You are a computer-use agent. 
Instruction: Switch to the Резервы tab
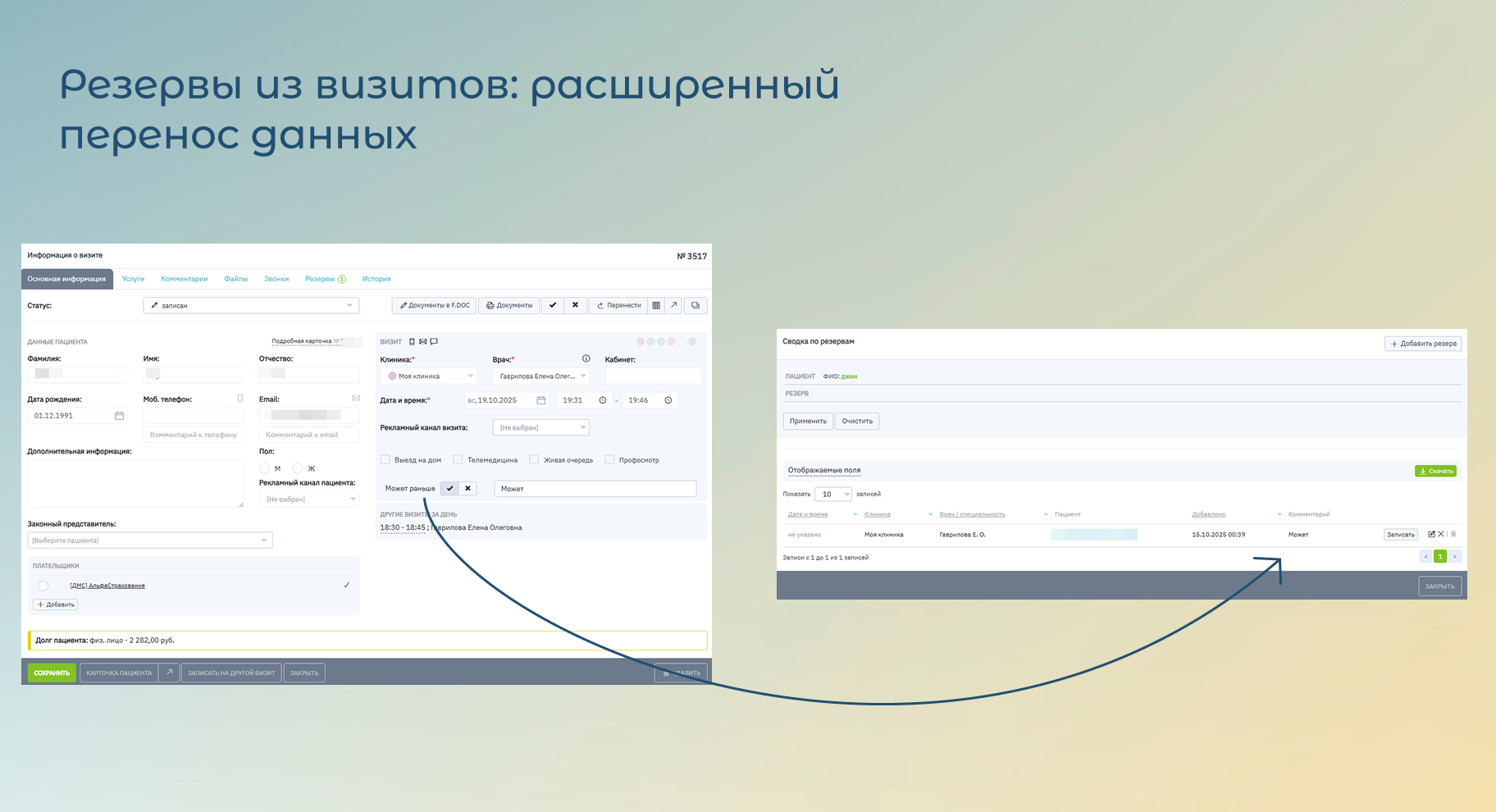(x=321, y=279)
